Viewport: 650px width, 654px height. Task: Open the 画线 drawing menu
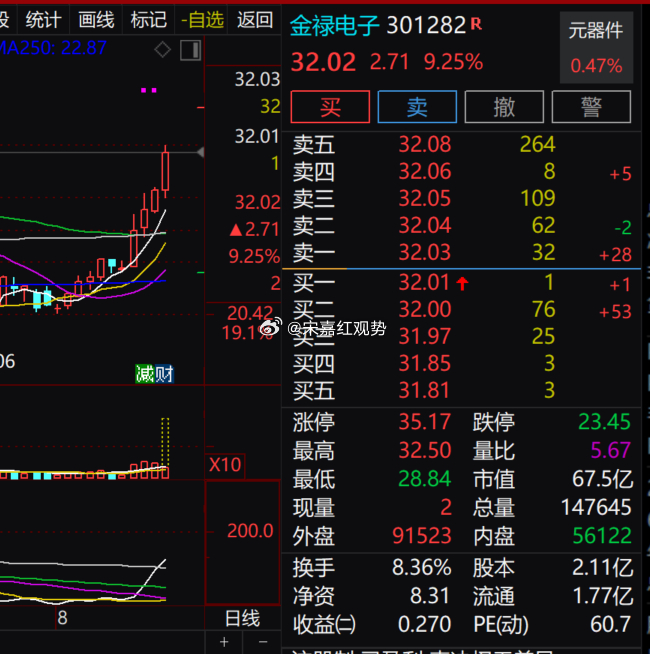[96, 20]
